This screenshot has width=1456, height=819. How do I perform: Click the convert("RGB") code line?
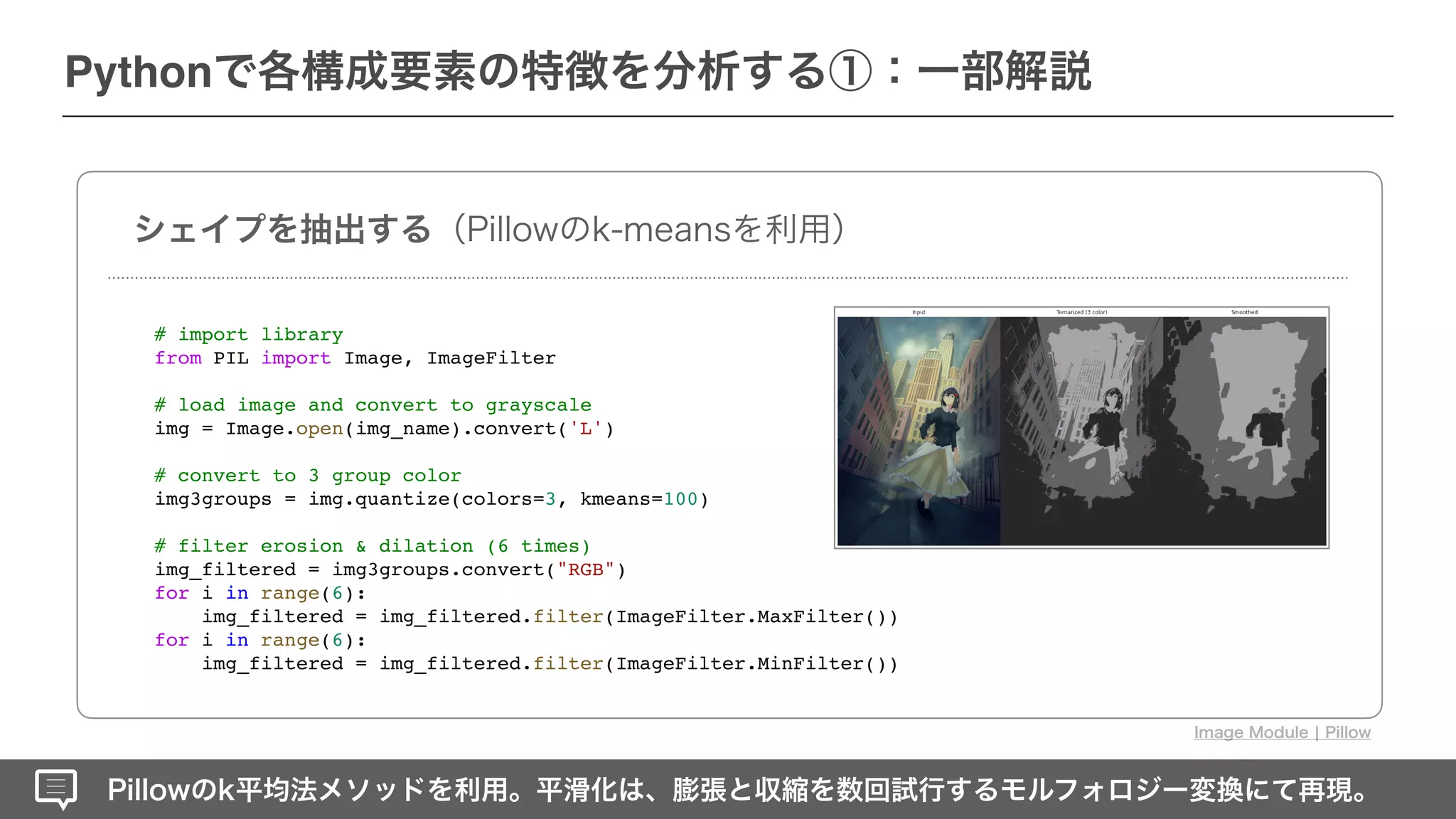(x=390, y=569)
